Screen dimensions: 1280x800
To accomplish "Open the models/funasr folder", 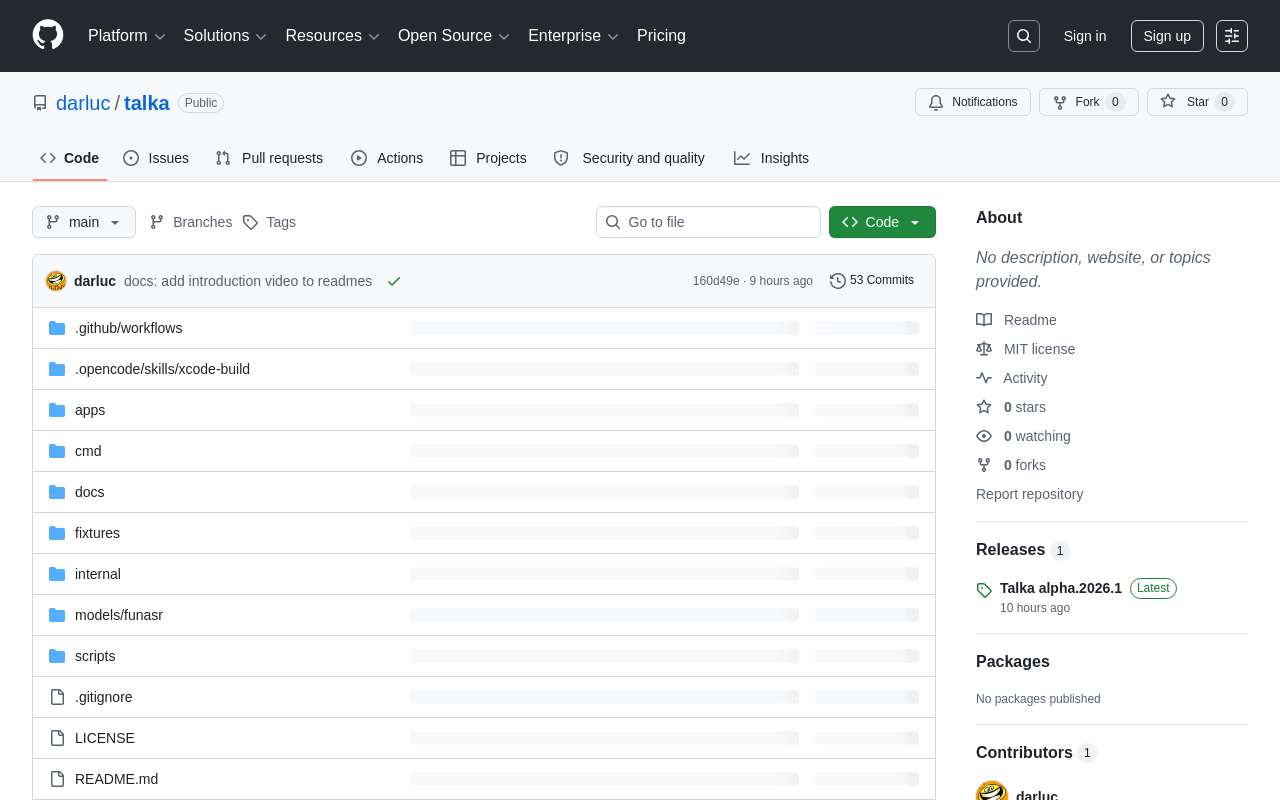I will click(x=119, y=615).
